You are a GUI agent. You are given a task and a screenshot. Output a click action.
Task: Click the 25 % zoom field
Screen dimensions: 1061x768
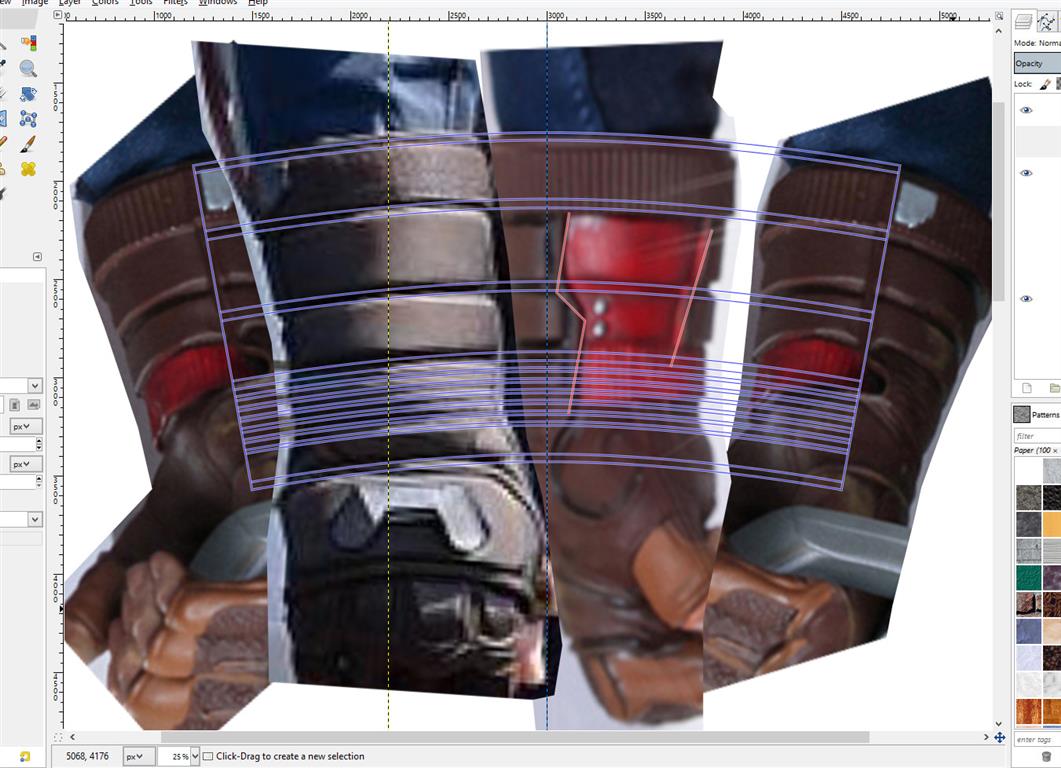175,756
